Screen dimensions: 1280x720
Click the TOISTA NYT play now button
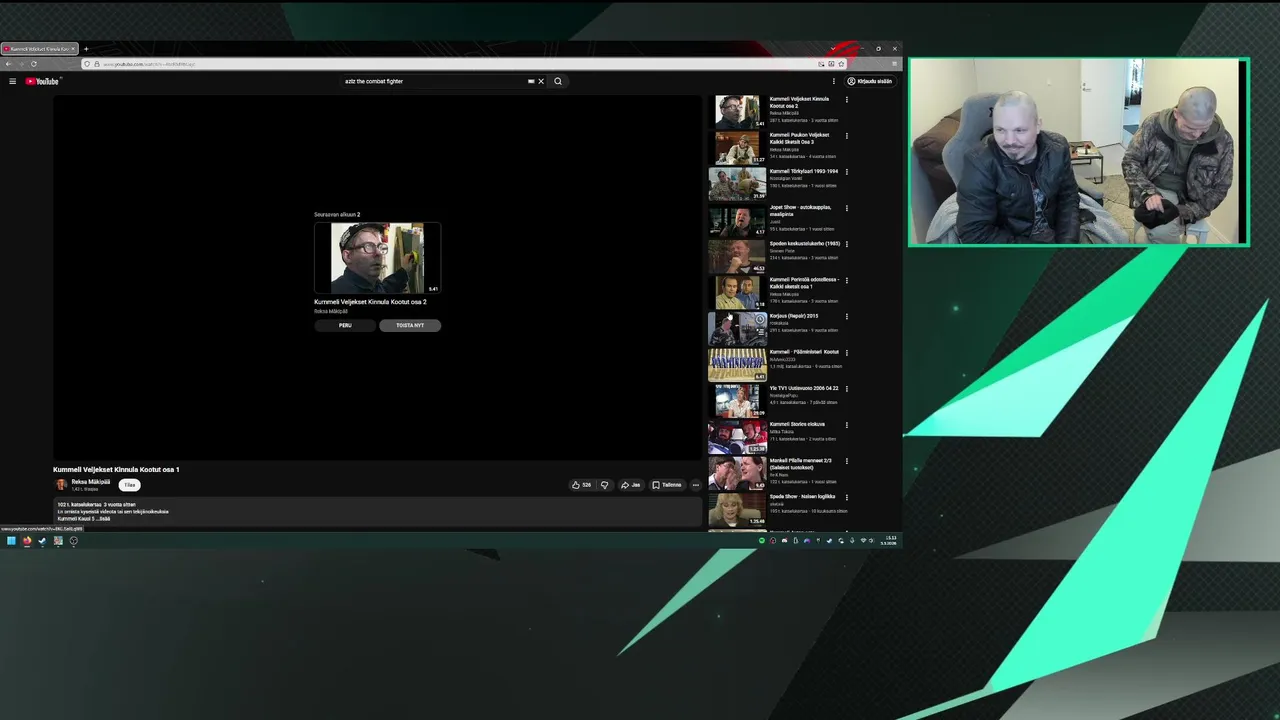(410, 325)
